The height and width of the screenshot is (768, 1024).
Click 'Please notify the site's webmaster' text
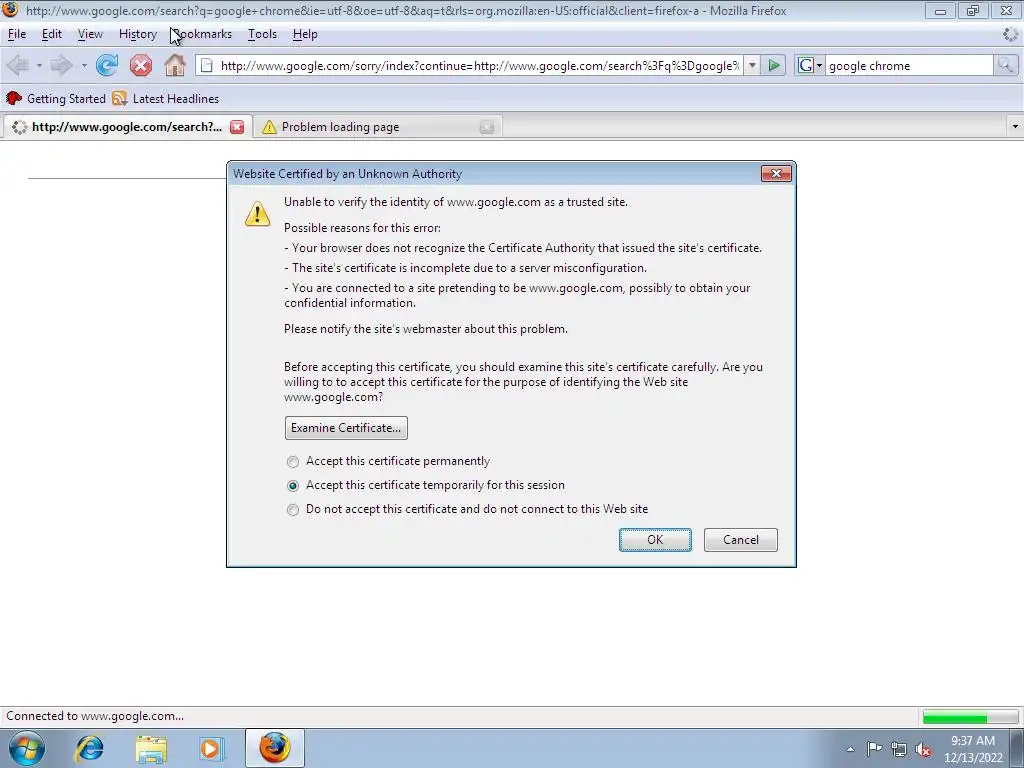pos(426,329)
